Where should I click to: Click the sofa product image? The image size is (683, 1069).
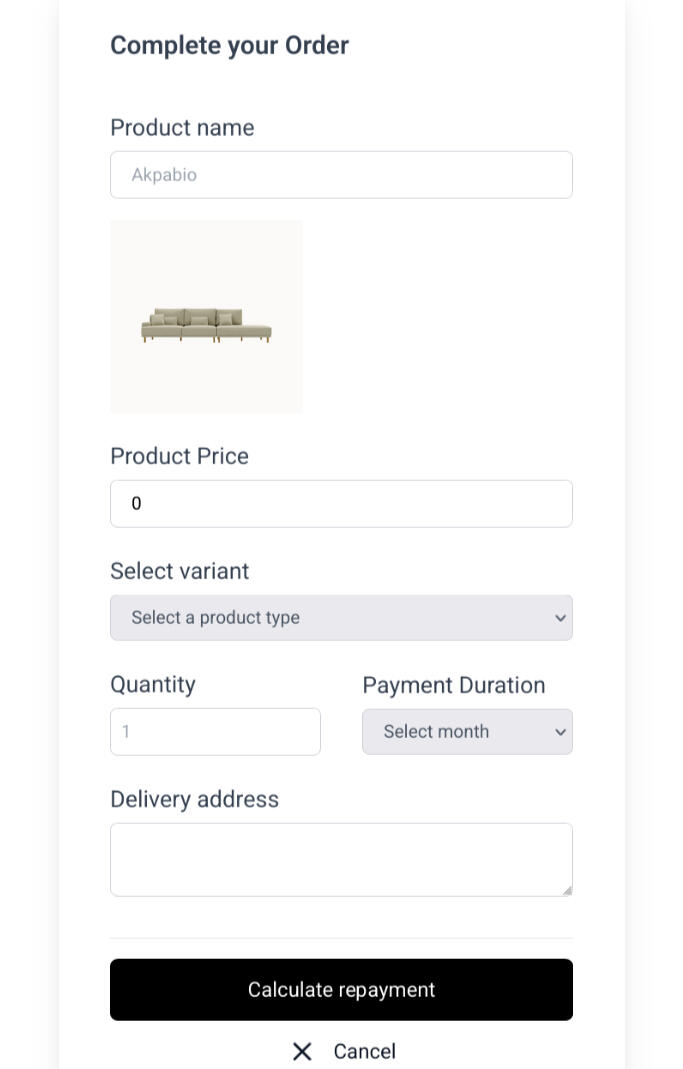click(206, 317)
